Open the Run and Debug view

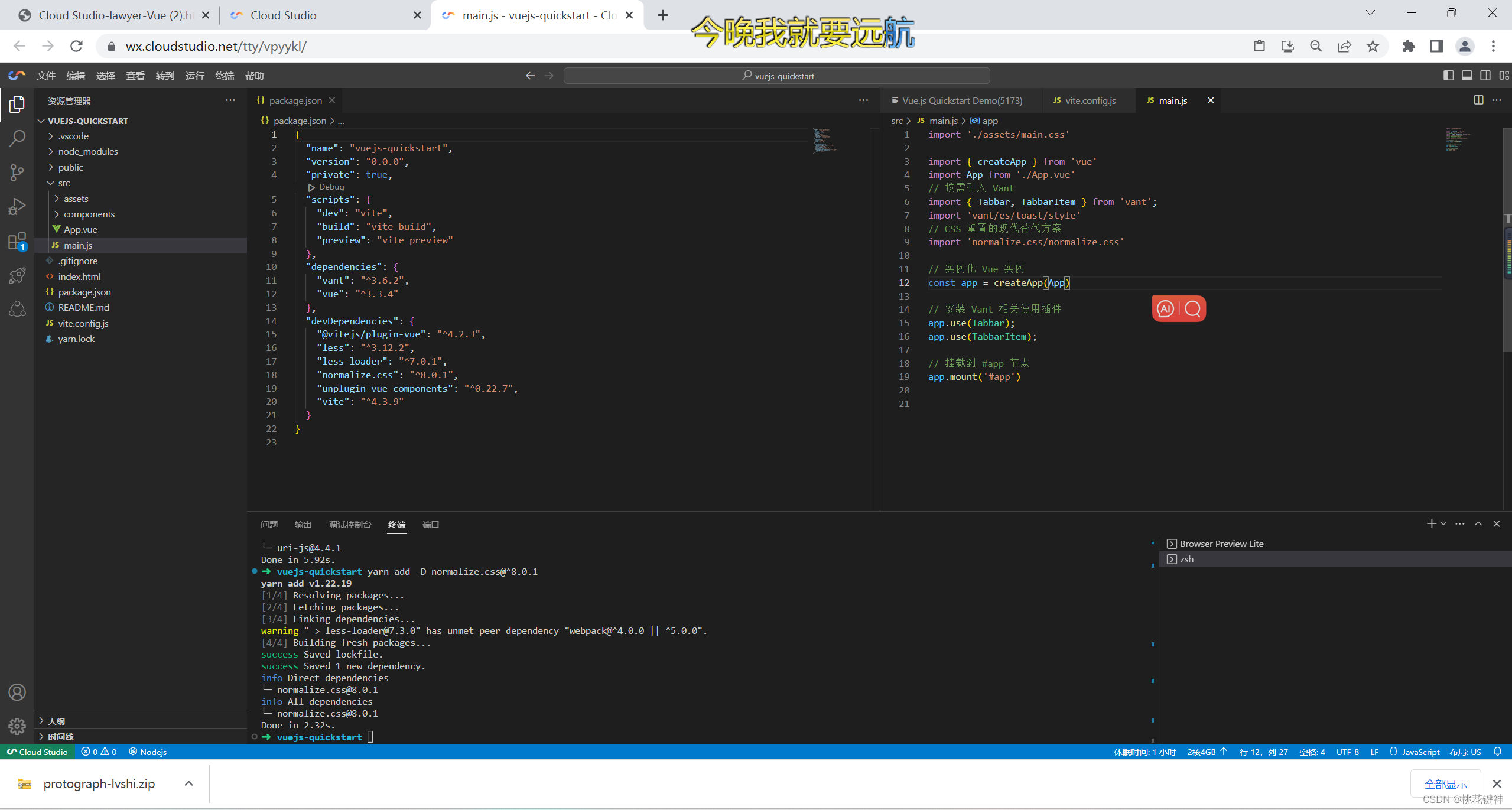click(x=17, y=207)
